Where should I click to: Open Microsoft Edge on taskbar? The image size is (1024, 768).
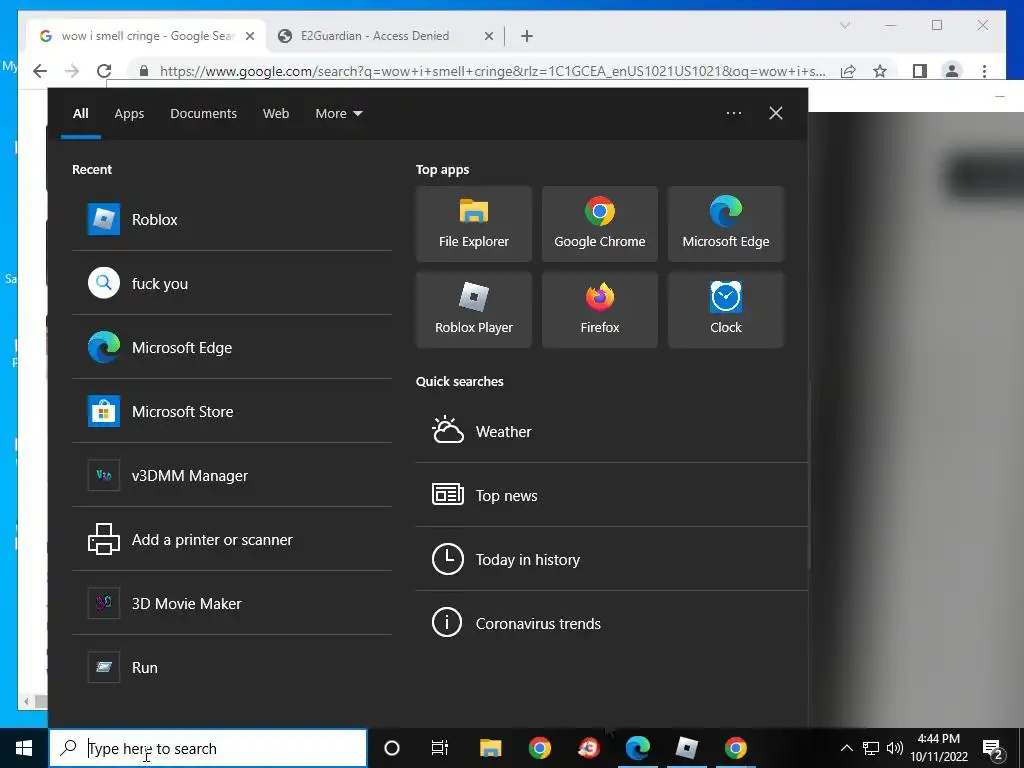tap(637, 748)
